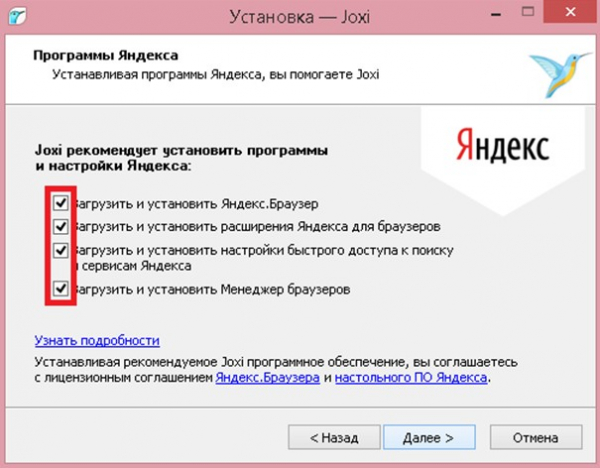Uncheck the Менеджер браузеров checkbox
This screenshot has height=468, width=600.
(x=61, y=289)
